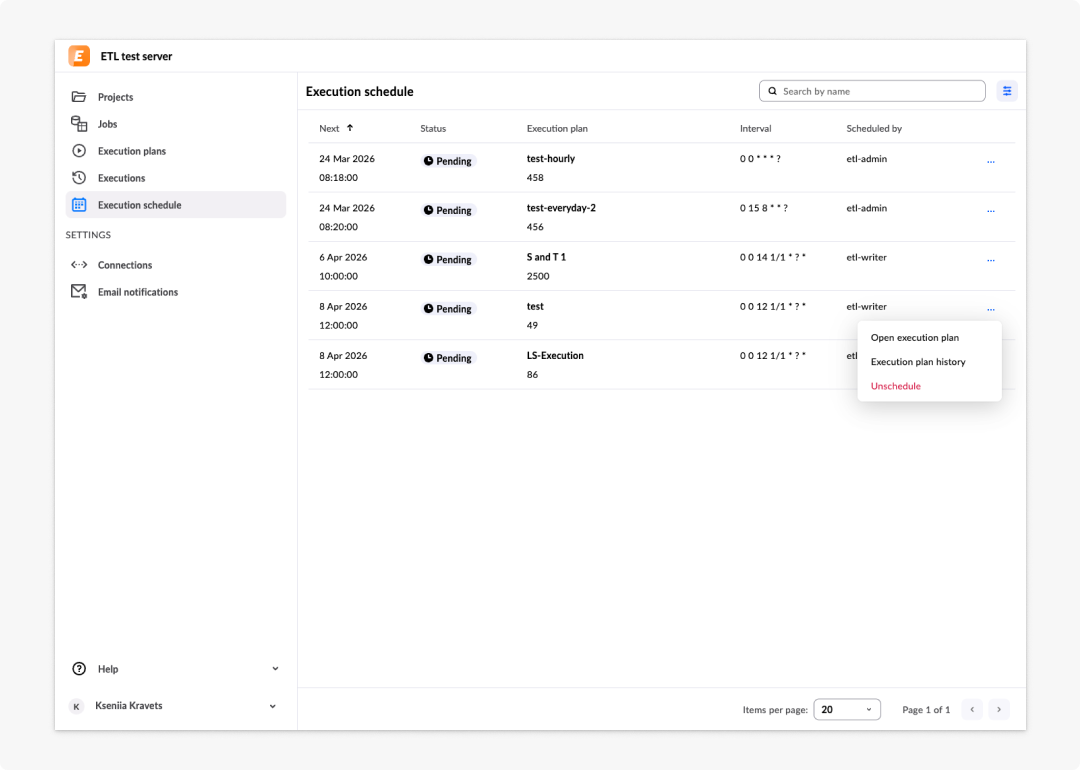Click etl-writer in S and T 1 row
The width and height of the screenshot is (1080, 770).
866,257
